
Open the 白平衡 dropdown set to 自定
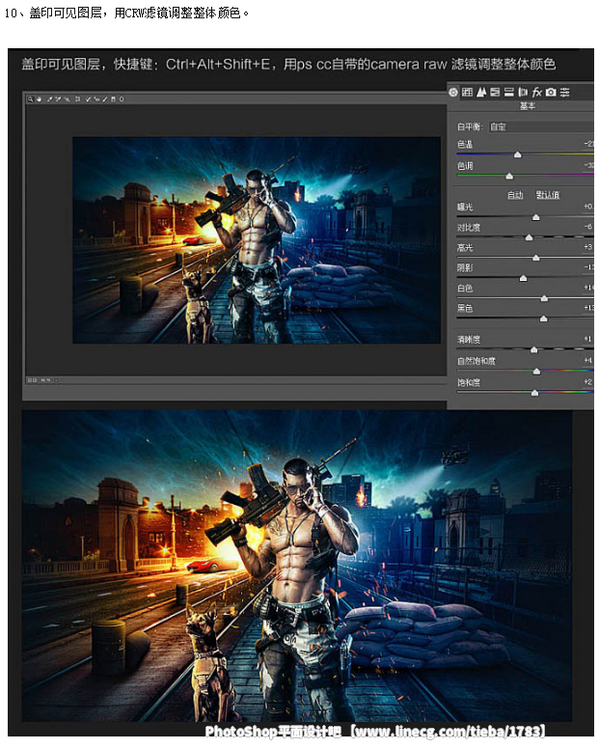[x=541, y=127]
